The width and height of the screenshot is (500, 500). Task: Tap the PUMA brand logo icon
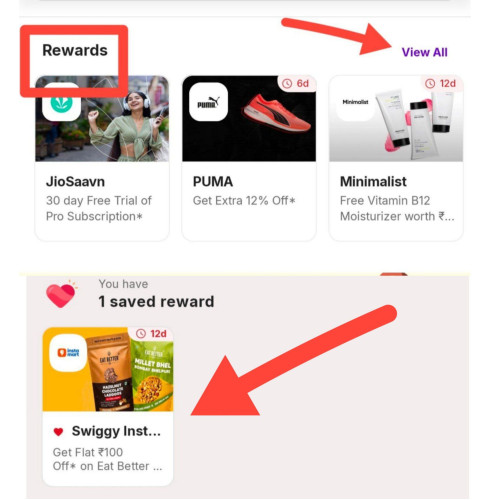(208, 102)
